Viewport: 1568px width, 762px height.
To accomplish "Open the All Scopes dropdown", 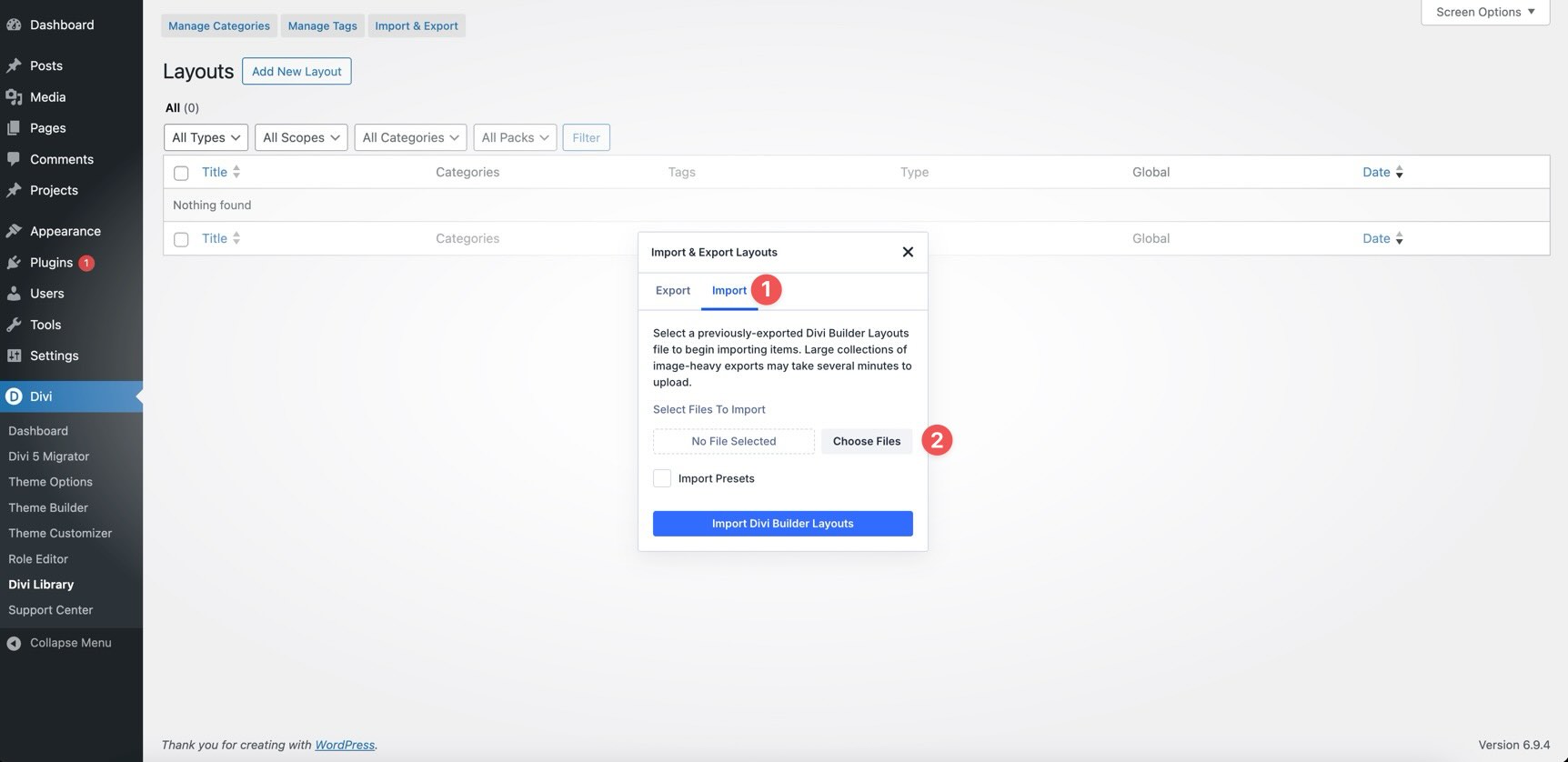I will [x=301, y=137].
